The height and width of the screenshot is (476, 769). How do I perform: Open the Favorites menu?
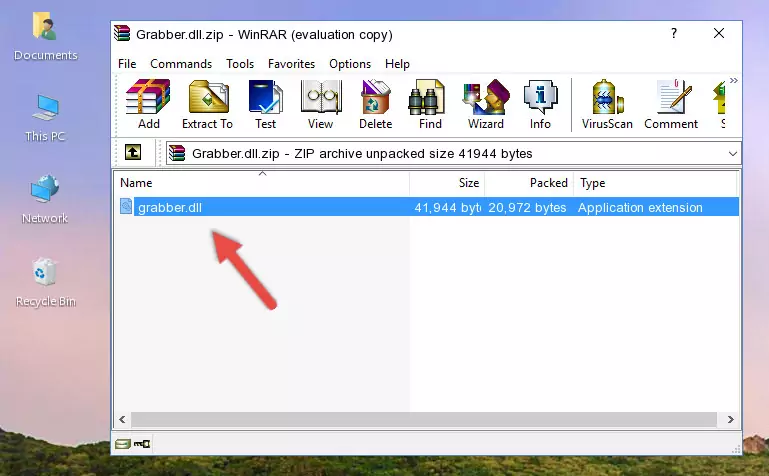pyautogui.click(x=291, y=64)
